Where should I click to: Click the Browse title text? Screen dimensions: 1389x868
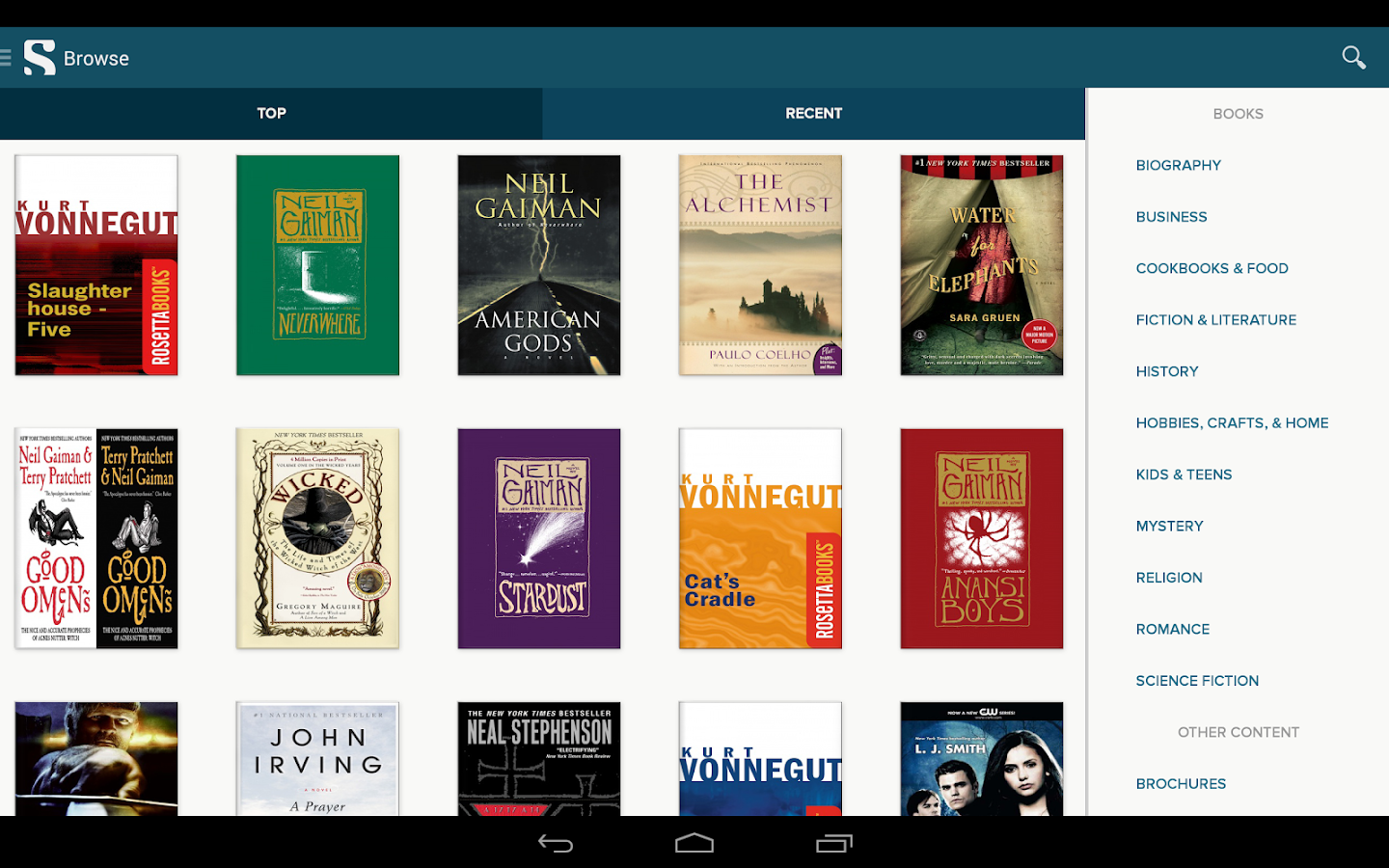click(96, 59)
